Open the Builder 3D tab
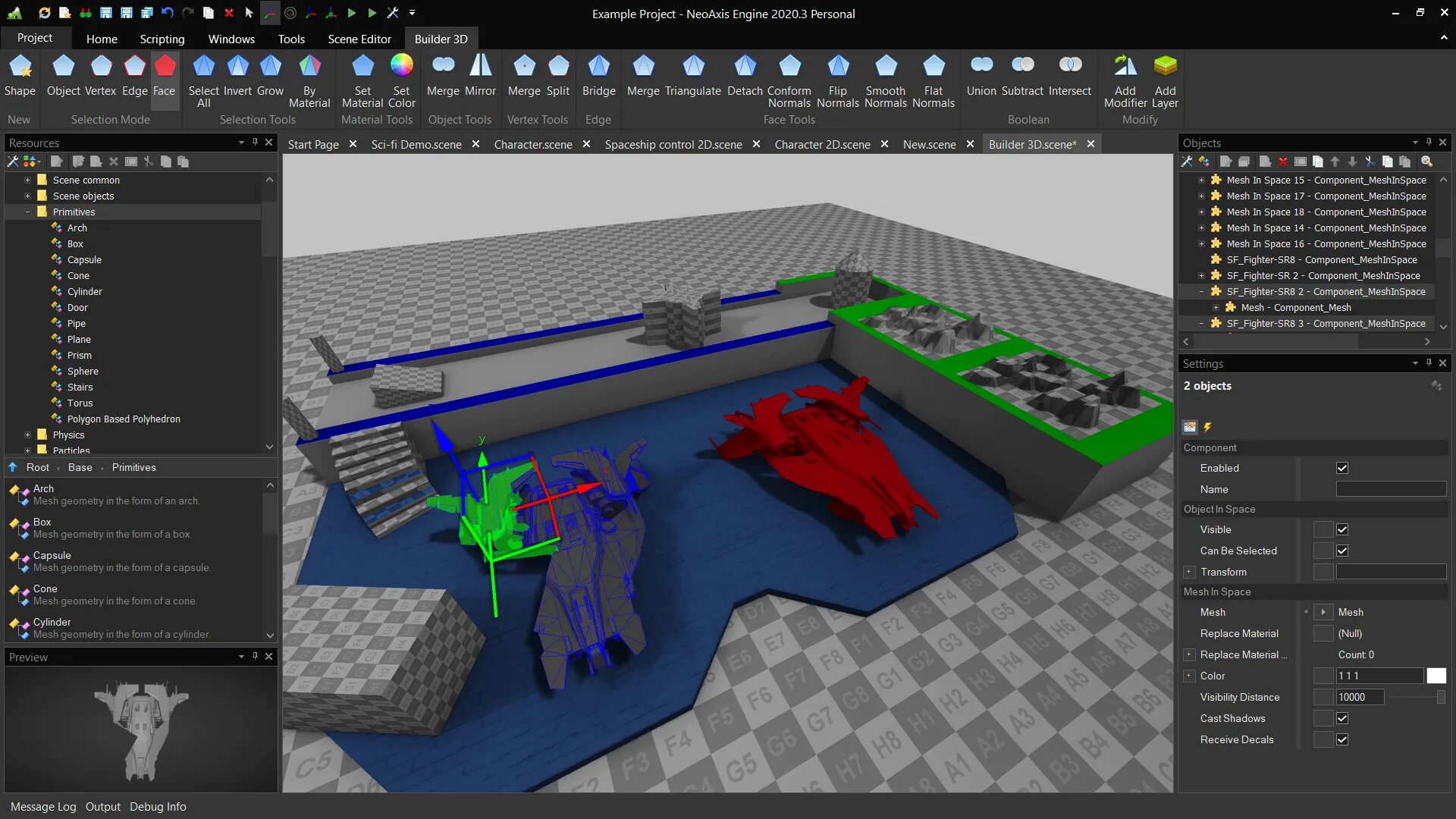Image resolution: width=1456 pixels, height=819 pixels. point(441,38)
